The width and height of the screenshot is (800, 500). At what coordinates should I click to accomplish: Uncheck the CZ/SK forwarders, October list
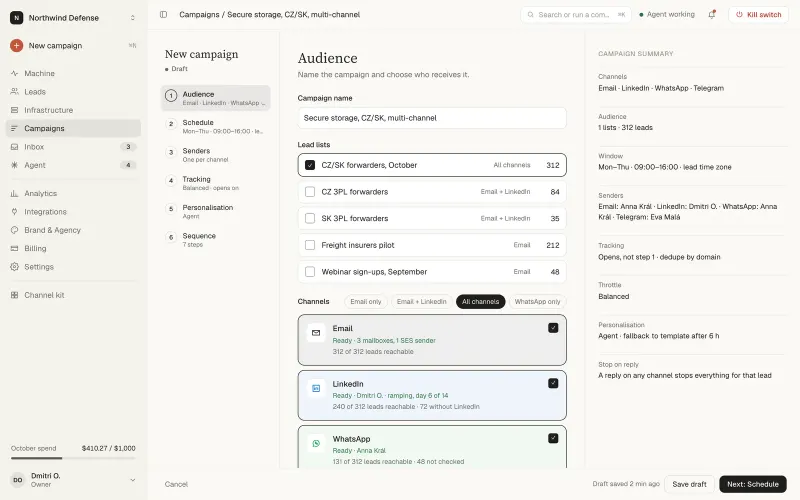pos(310,165)
